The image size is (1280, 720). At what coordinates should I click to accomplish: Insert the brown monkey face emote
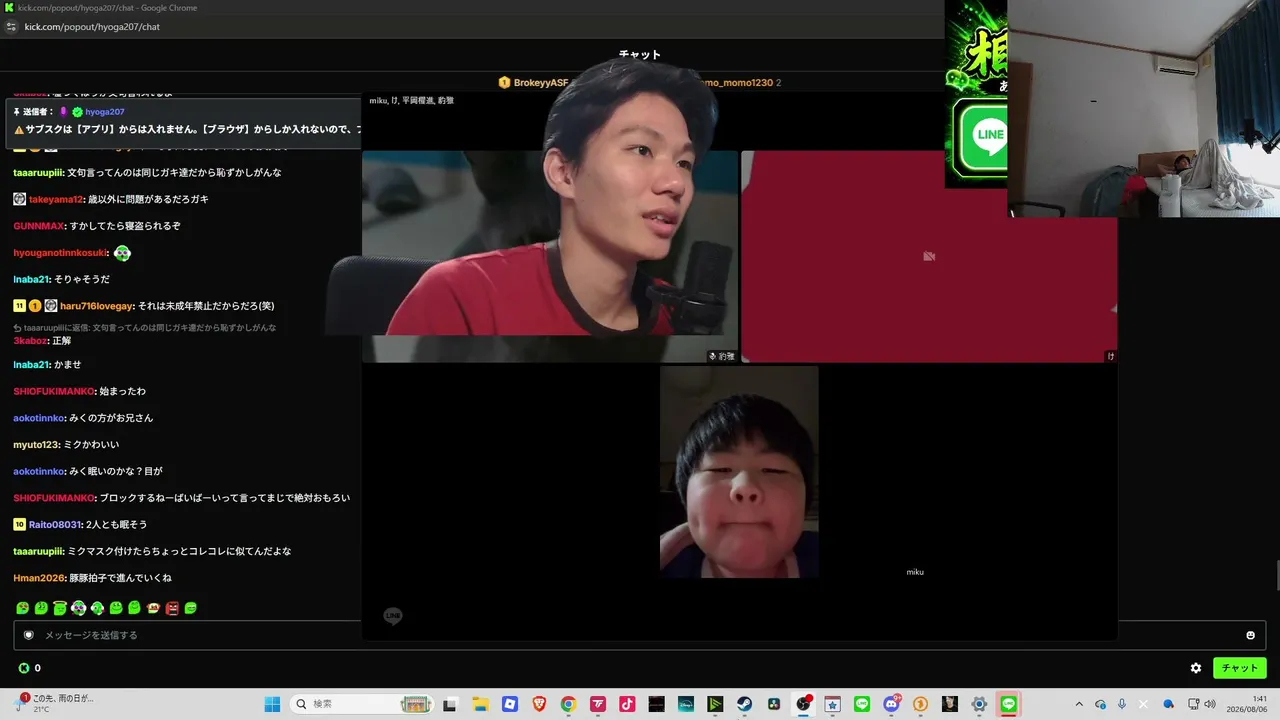[153, 608]
